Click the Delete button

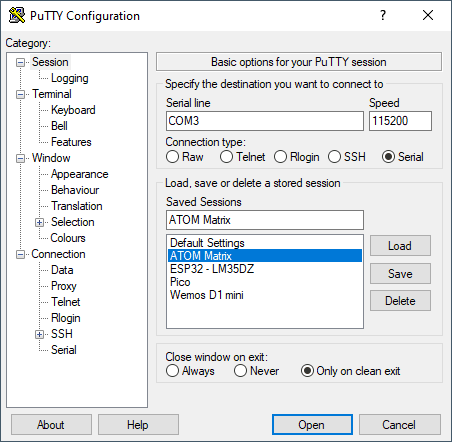pyautogui.click(x=400, y=301)
